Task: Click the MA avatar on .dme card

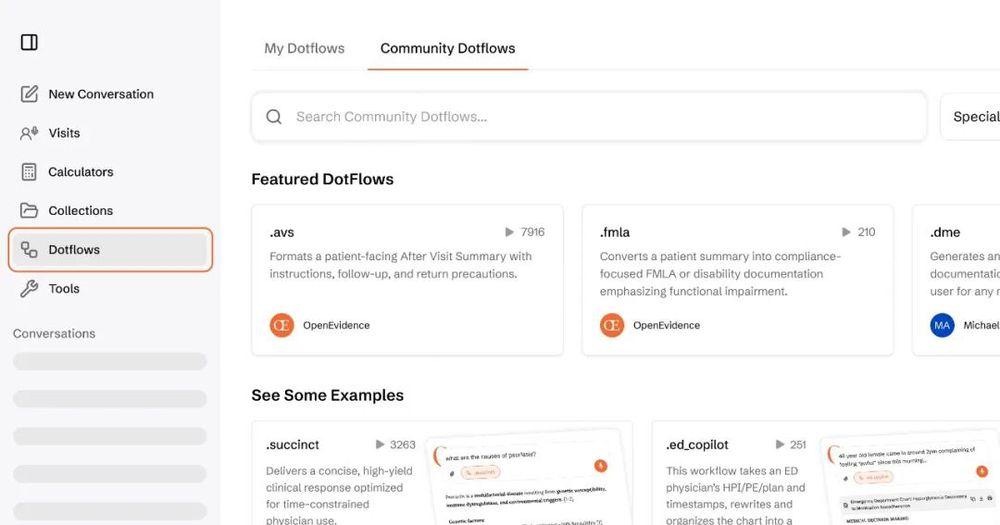Action: 942,325
